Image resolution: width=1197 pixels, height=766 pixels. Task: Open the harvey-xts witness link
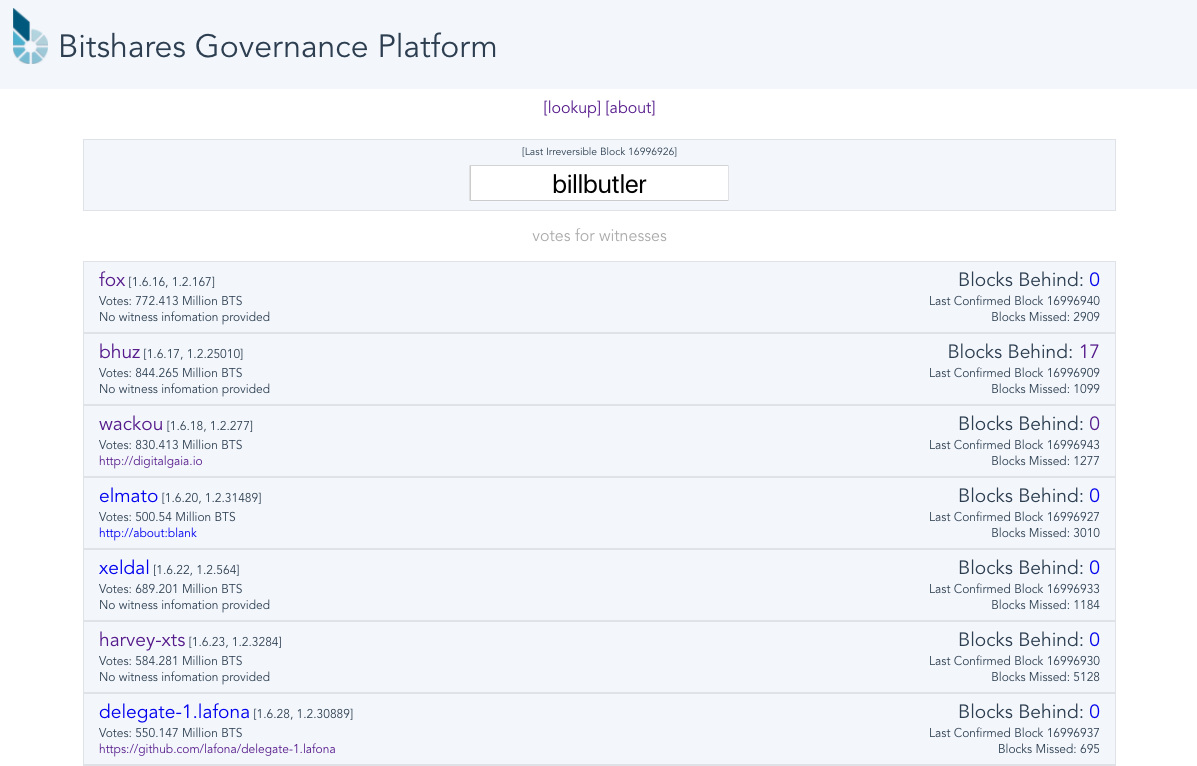coord(142,640)
